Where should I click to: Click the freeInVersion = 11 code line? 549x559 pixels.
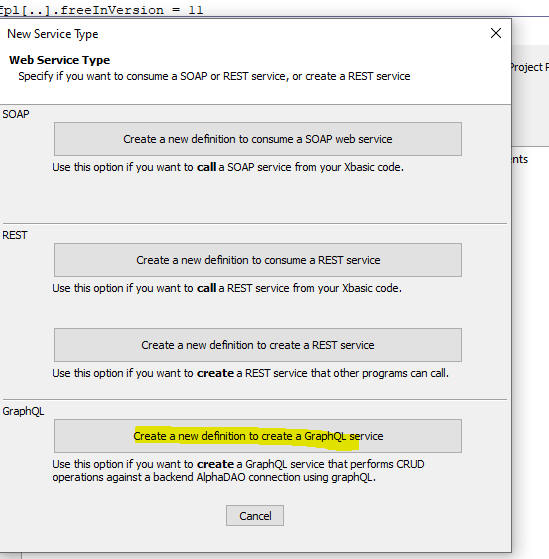102,10
